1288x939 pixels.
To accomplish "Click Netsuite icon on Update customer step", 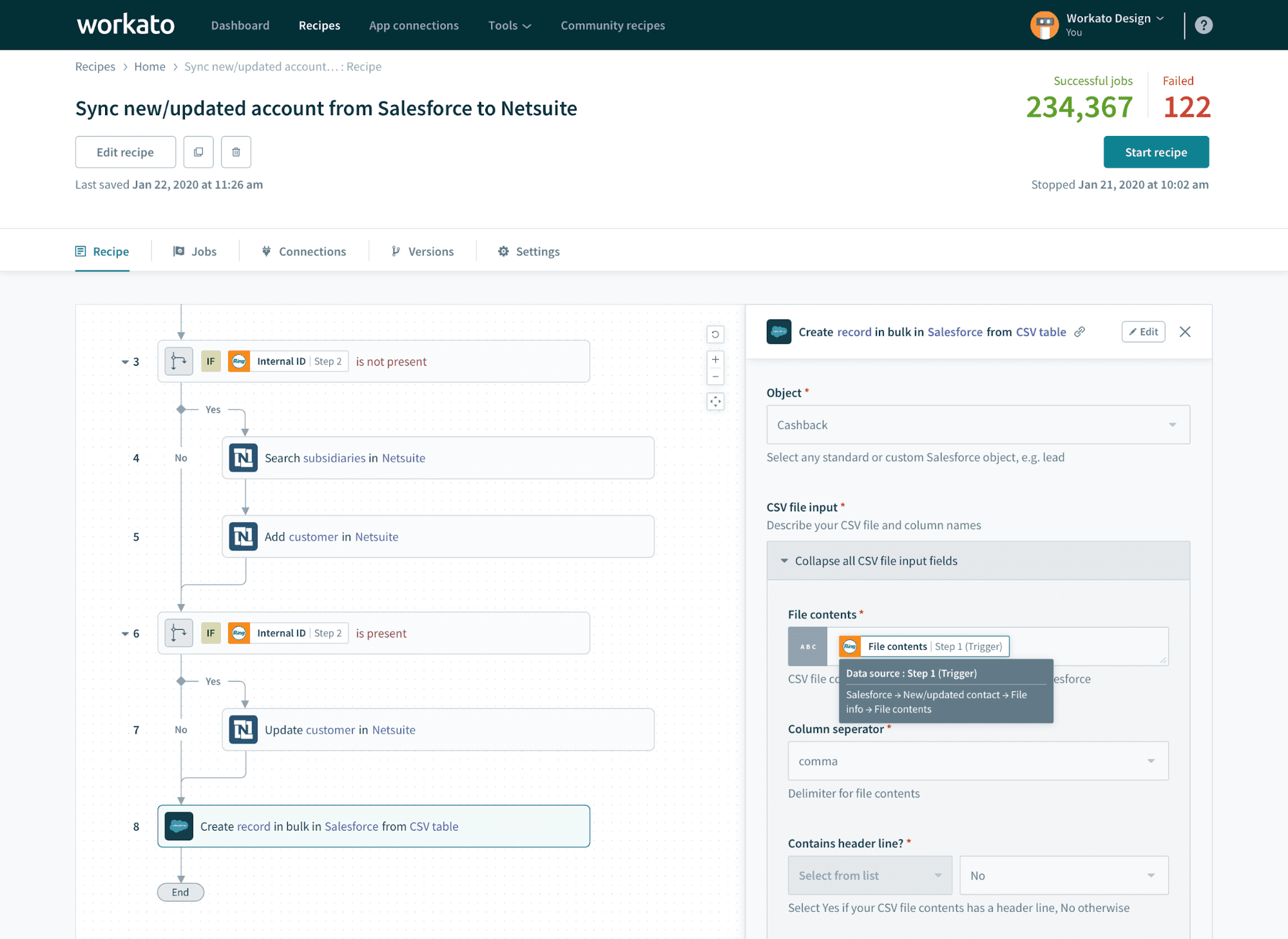I will (244, 730).
